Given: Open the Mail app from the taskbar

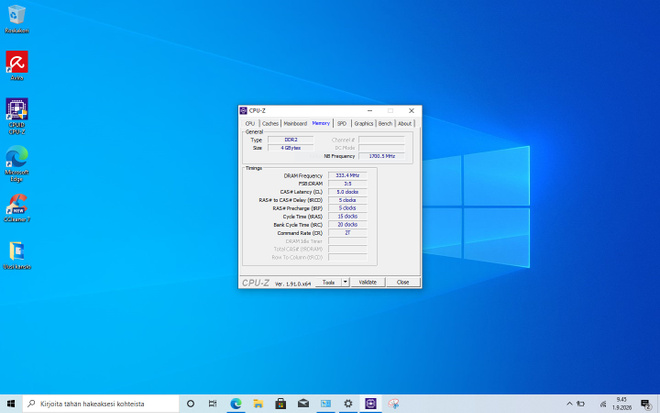Looking at the screenshot, I should (303, 404).
